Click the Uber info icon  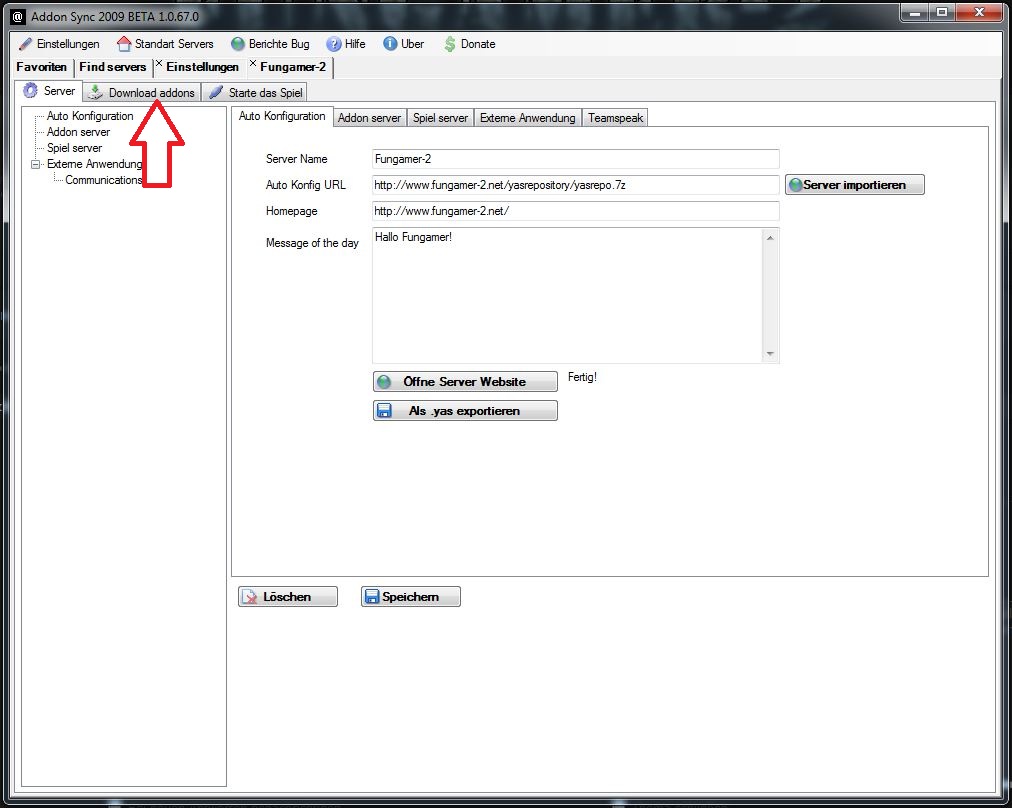[390, 44]
